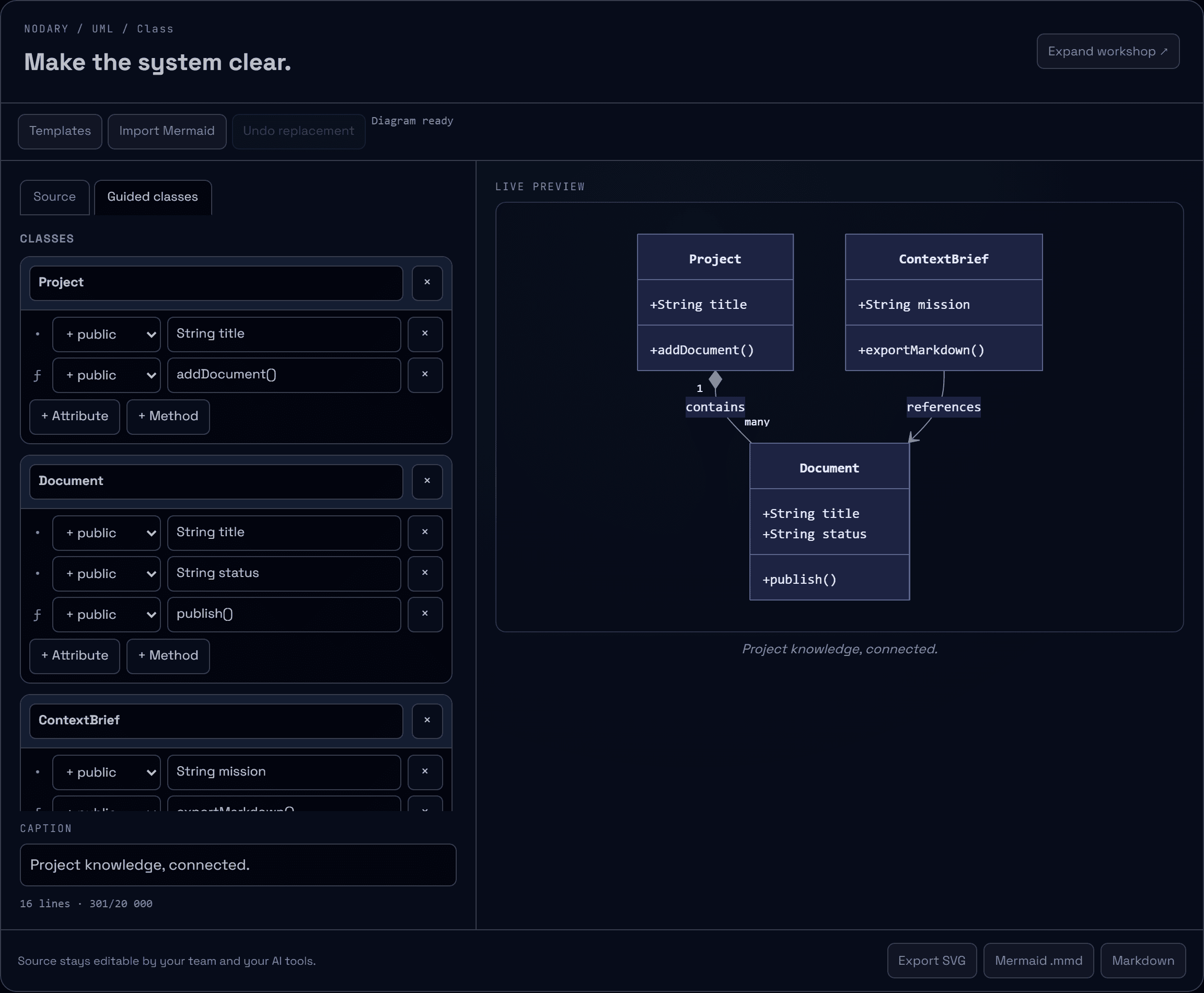Screen dimensions: 1204x993
Task: Switch to the Source tab
Action: coord(54,198)
